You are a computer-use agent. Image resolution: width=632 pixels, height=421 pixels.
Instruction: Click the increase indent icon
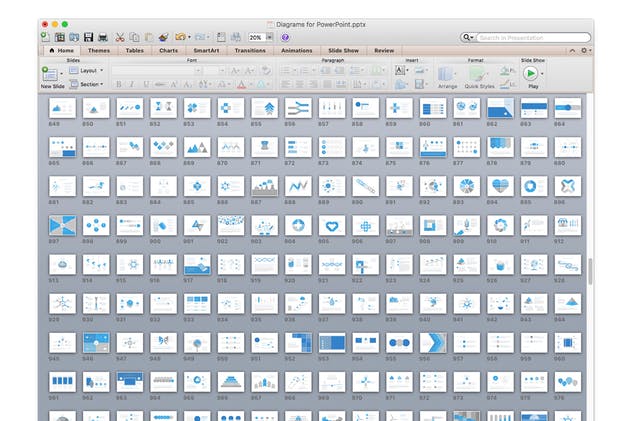(339, 71)
